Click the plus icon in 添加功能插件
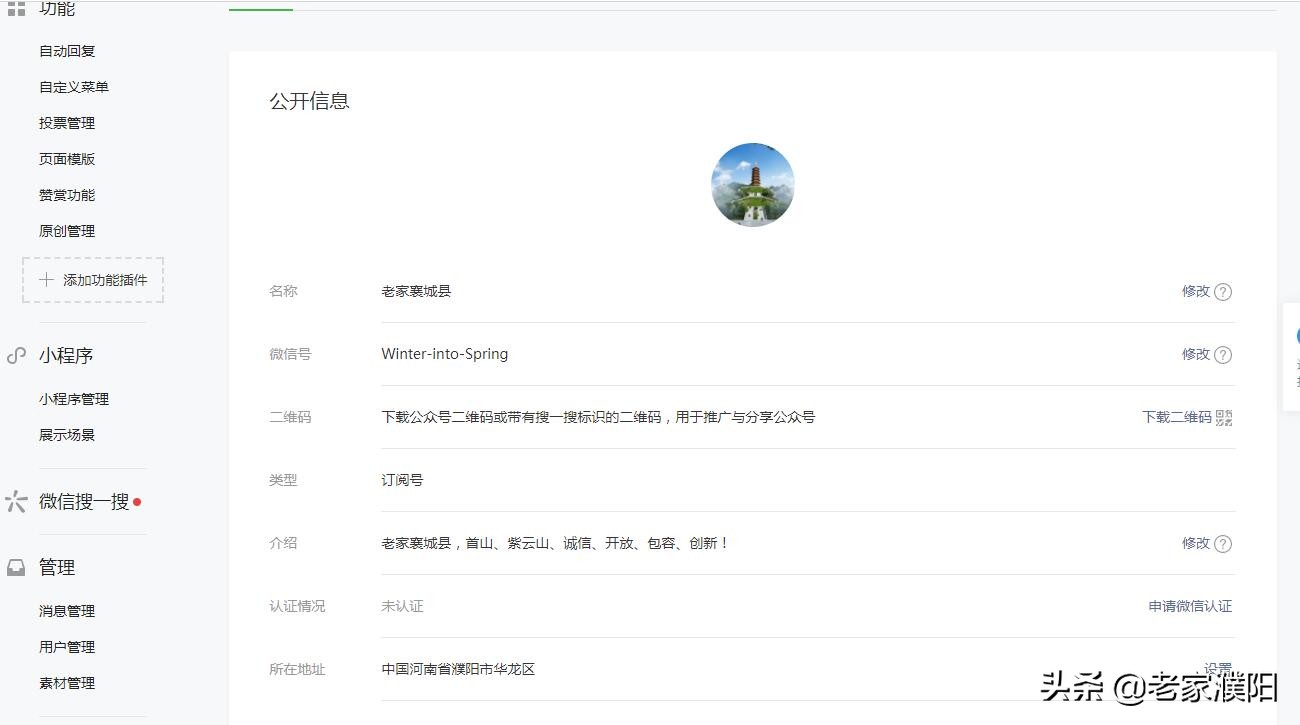Screen dimensions: 1300x725 point(46,281)
